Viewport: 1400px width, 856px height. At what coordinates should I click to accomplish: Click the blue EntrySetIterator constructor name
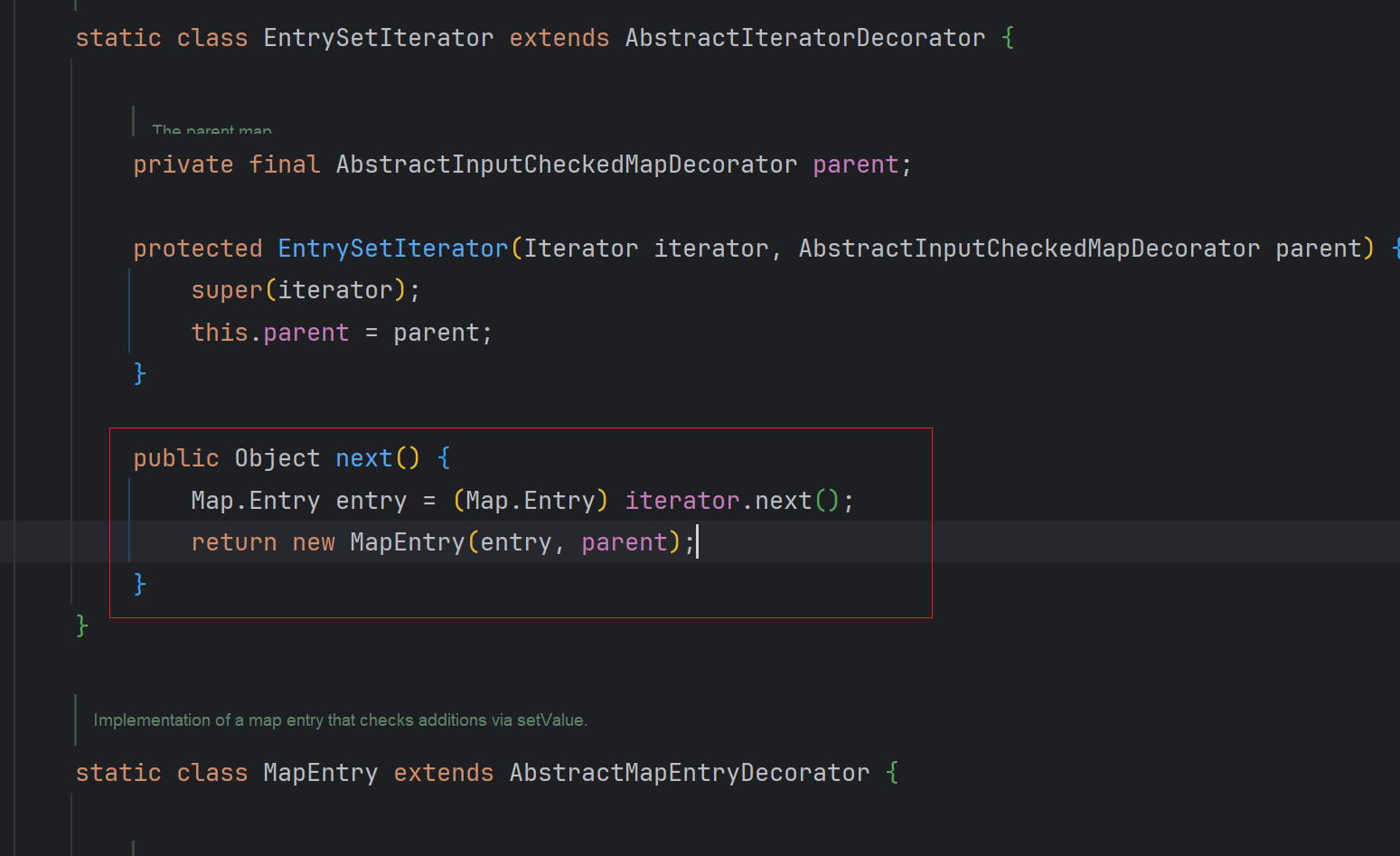coord(392,249)
